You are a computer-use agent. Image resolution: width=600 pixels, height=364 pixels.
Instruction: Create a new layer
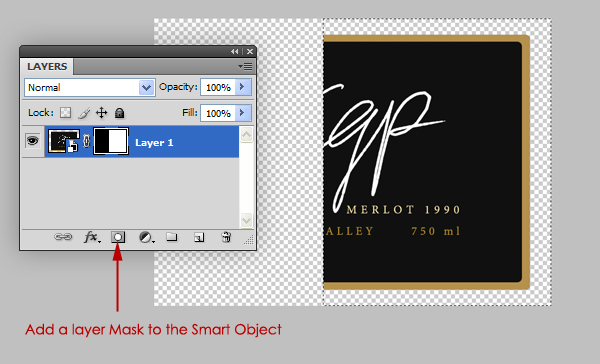[199, 238]
